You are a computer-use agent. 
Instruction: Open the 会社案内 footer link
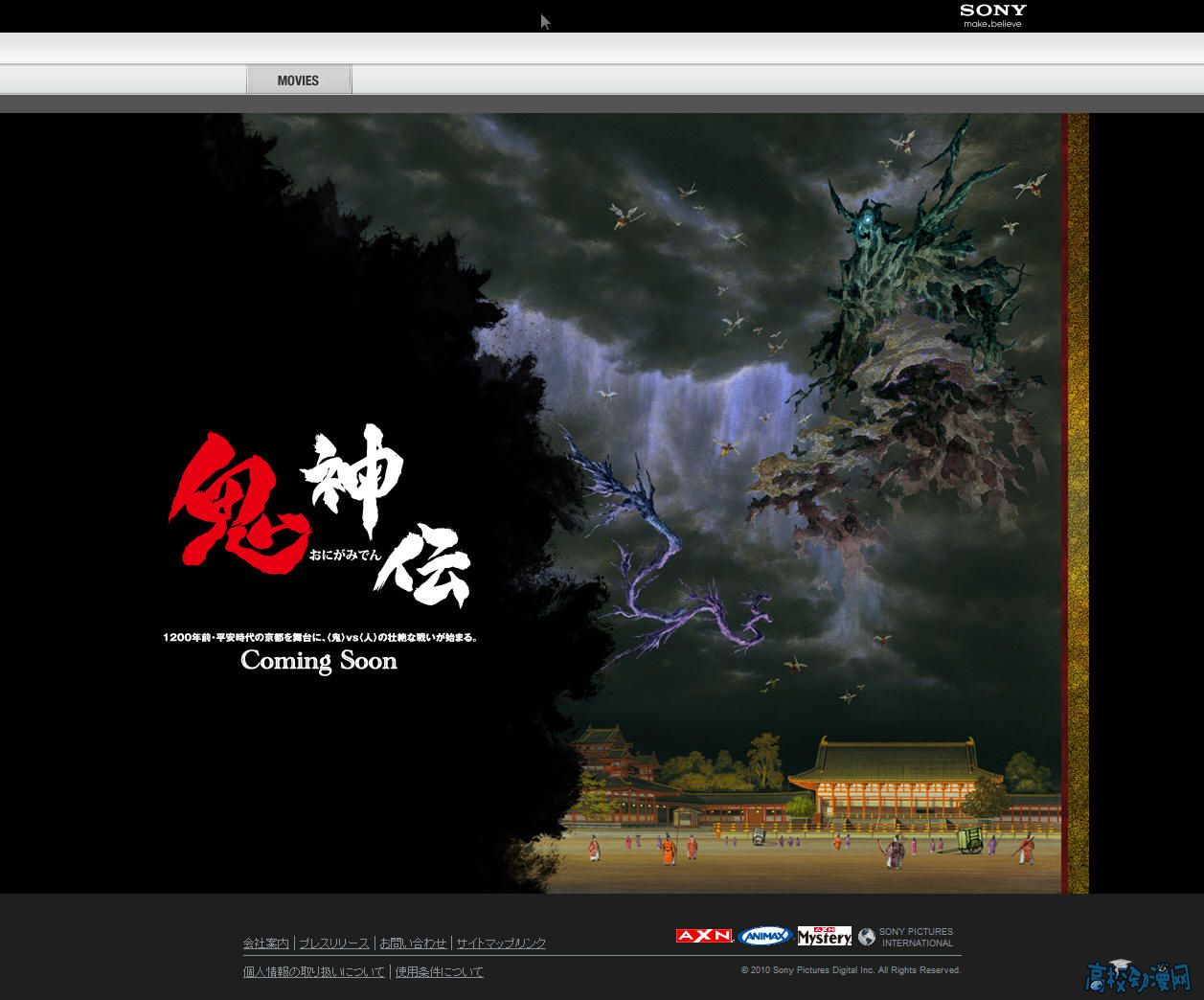point(266,943)
